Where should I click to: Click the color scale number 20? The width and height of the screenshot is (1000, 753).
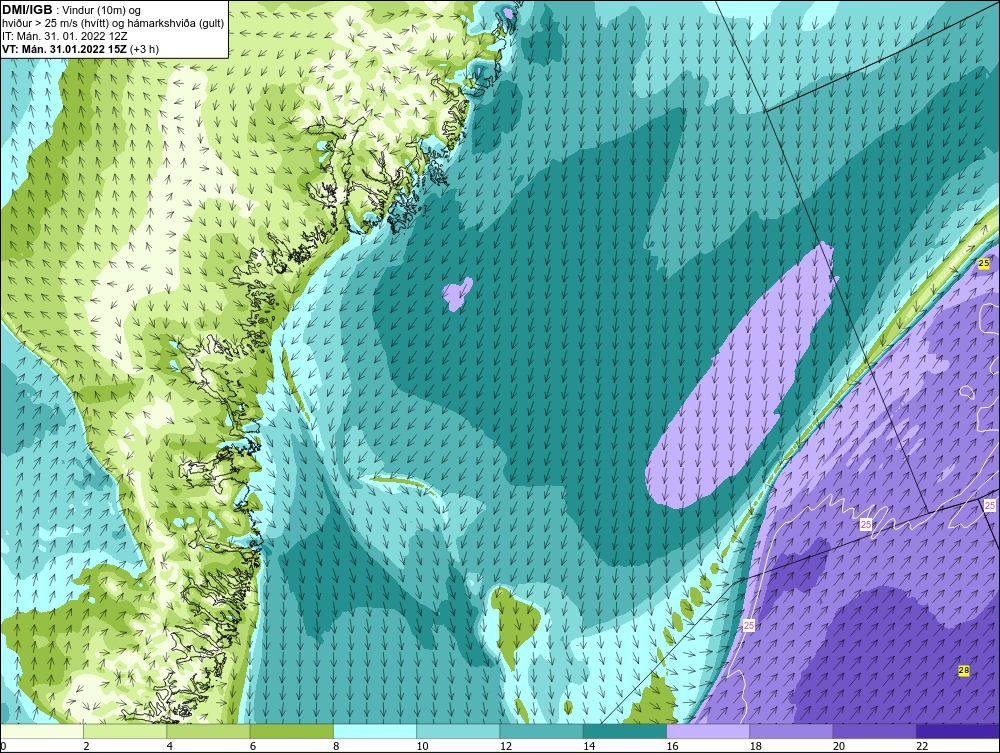tap(839, 747)
